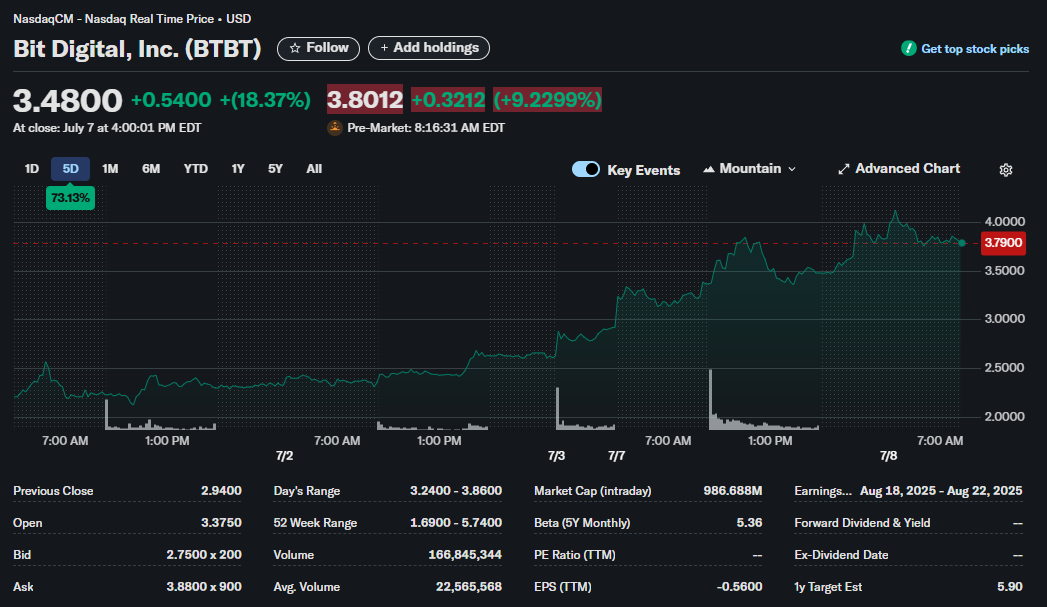Open the Mountain chart type dropdown
Screen dimensions: 1047x607
749,169
